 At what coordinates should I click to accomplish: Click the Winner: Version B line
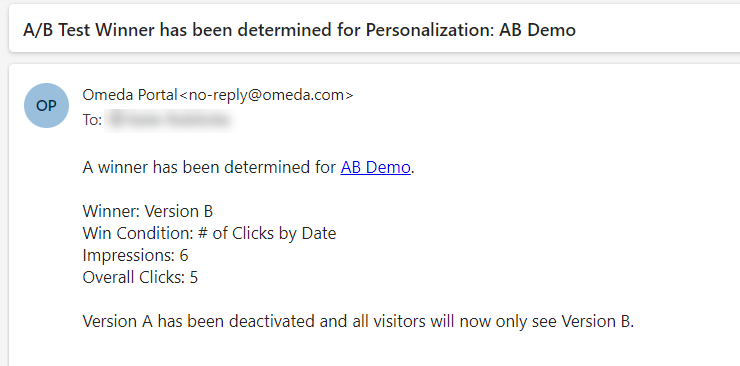coord(148,211)
